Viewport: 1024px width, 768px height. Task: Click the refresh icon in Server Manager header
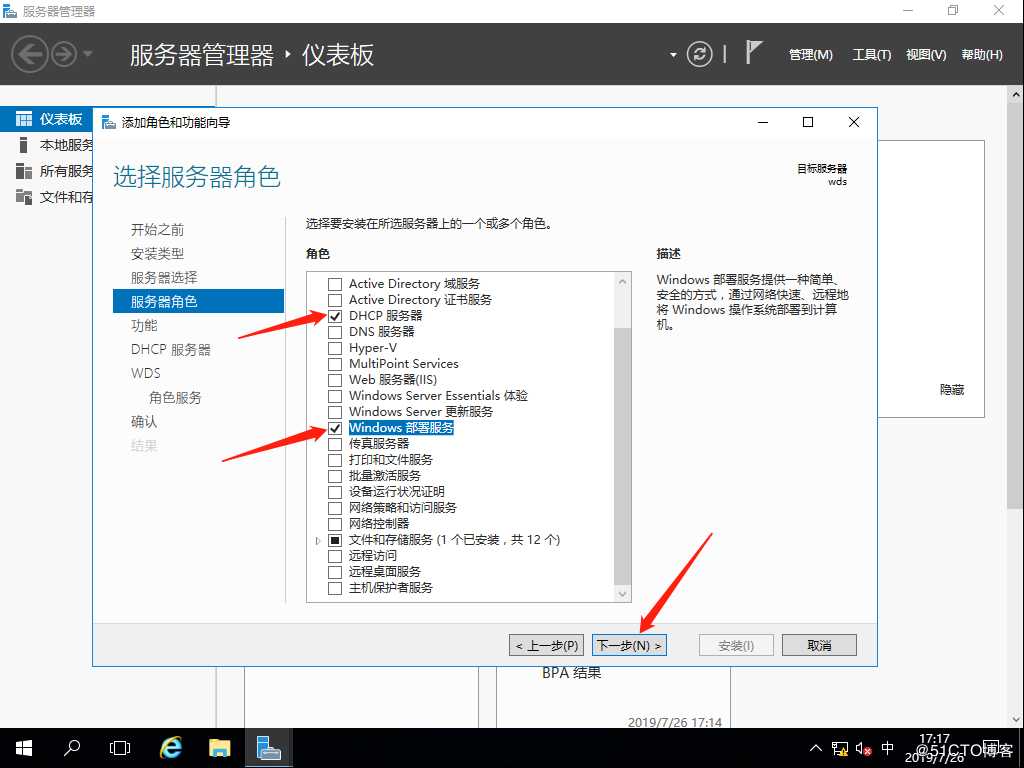click(699, 54)
